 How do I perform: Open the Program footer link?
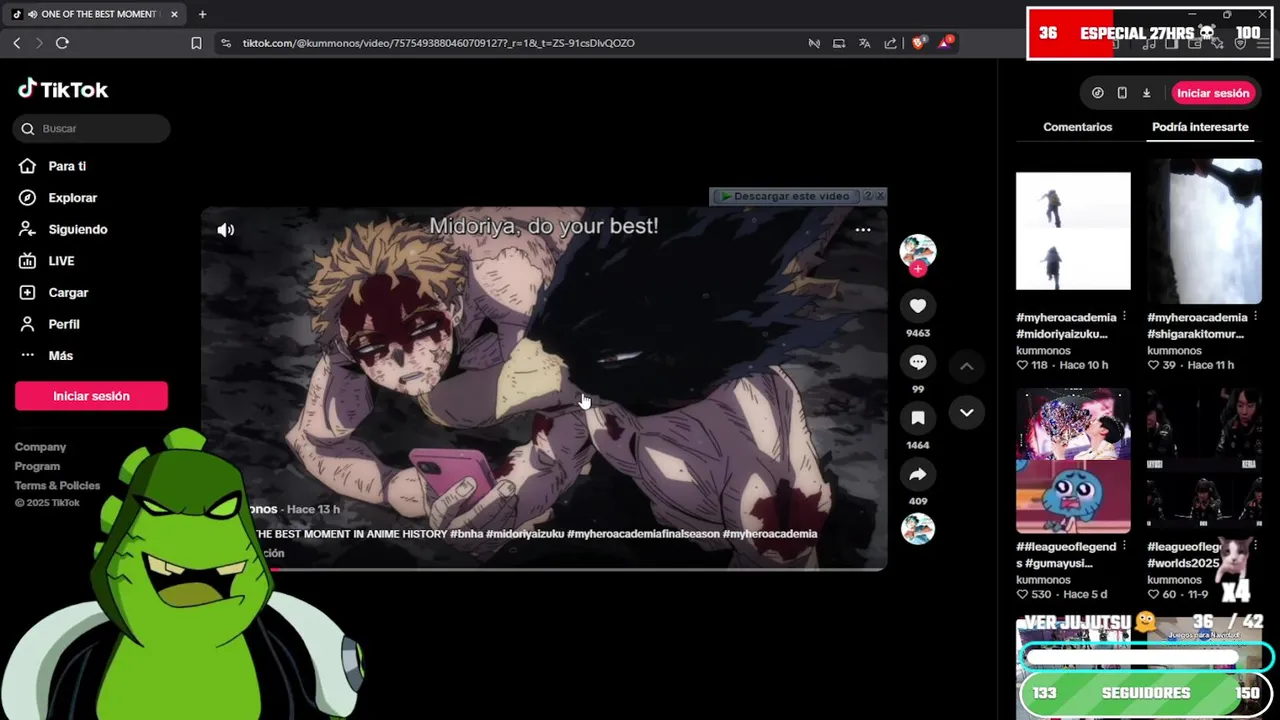tap(37, 466)
